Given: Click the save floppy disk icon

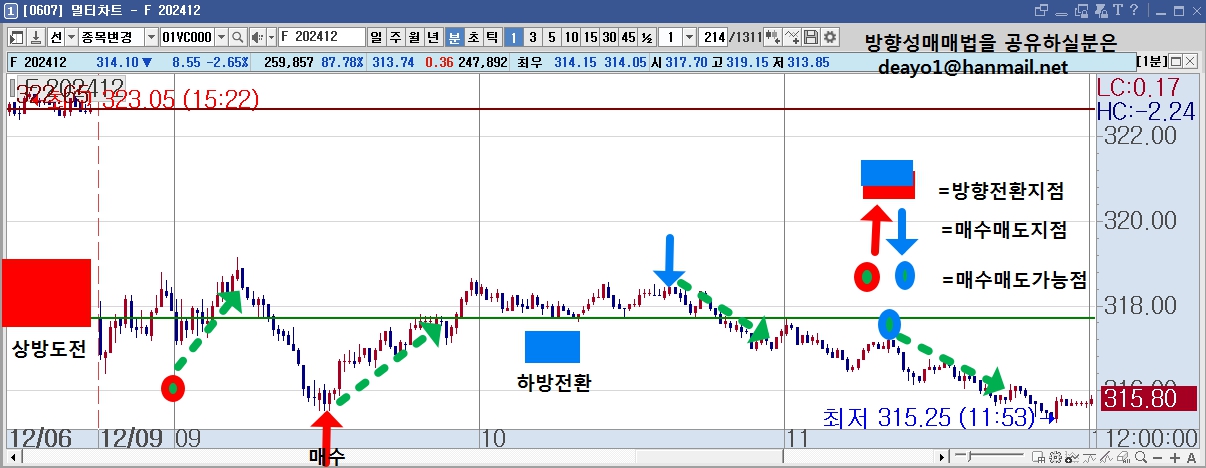Looking at the screenshot, I should [811, 37].
